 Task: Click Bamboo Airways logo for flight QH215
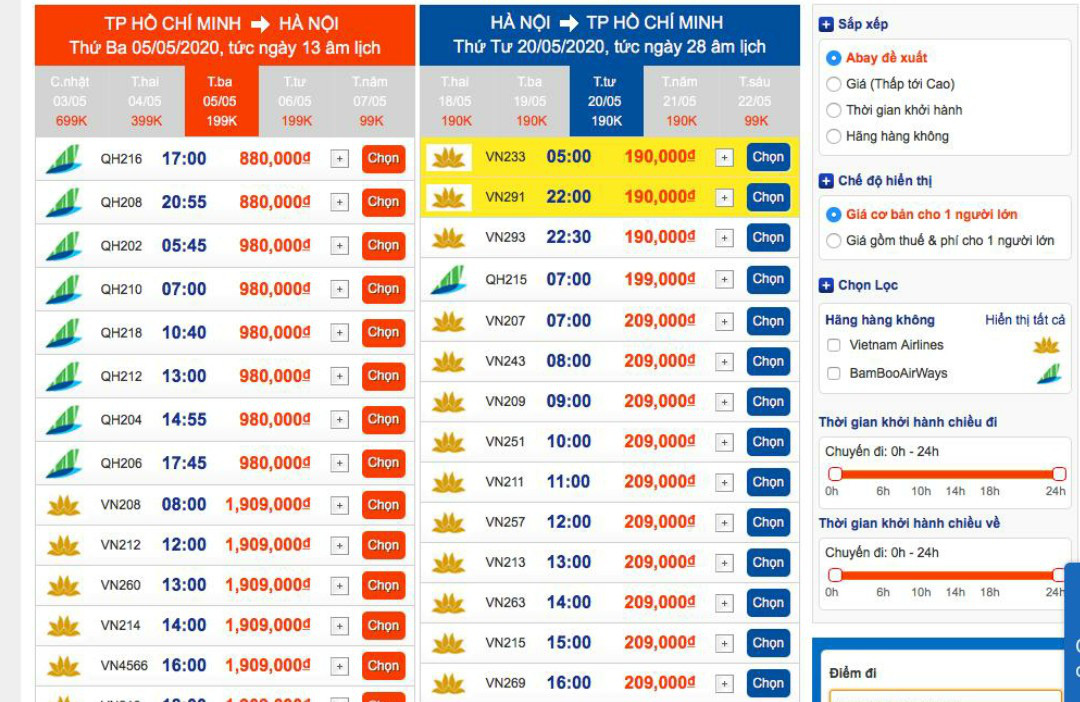tap(449, 279)
